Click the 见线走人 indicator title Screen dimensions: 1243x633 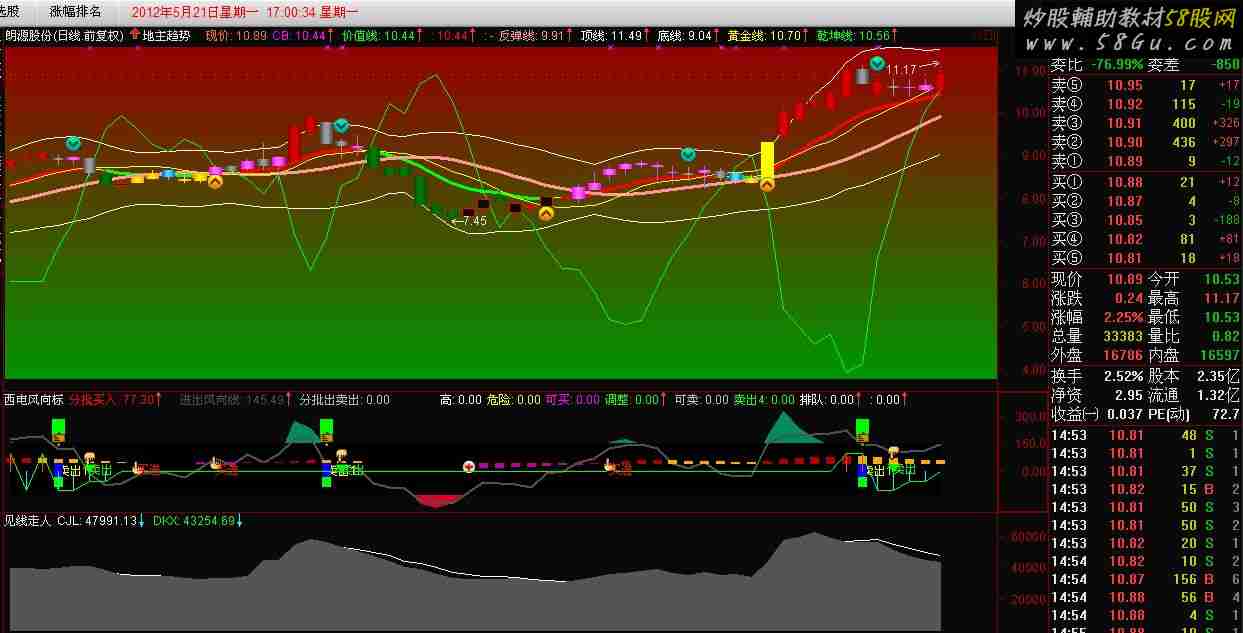[x=28, y=521]
